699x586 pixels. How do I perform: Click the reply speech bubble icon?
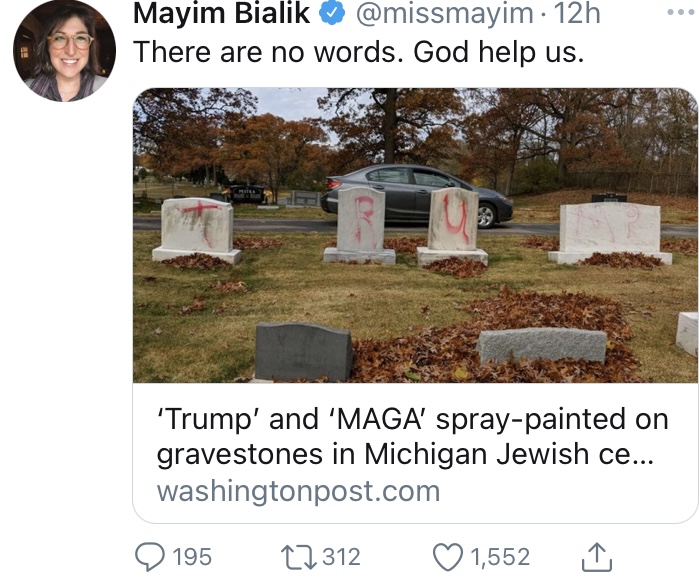click(x=151, y=556)
